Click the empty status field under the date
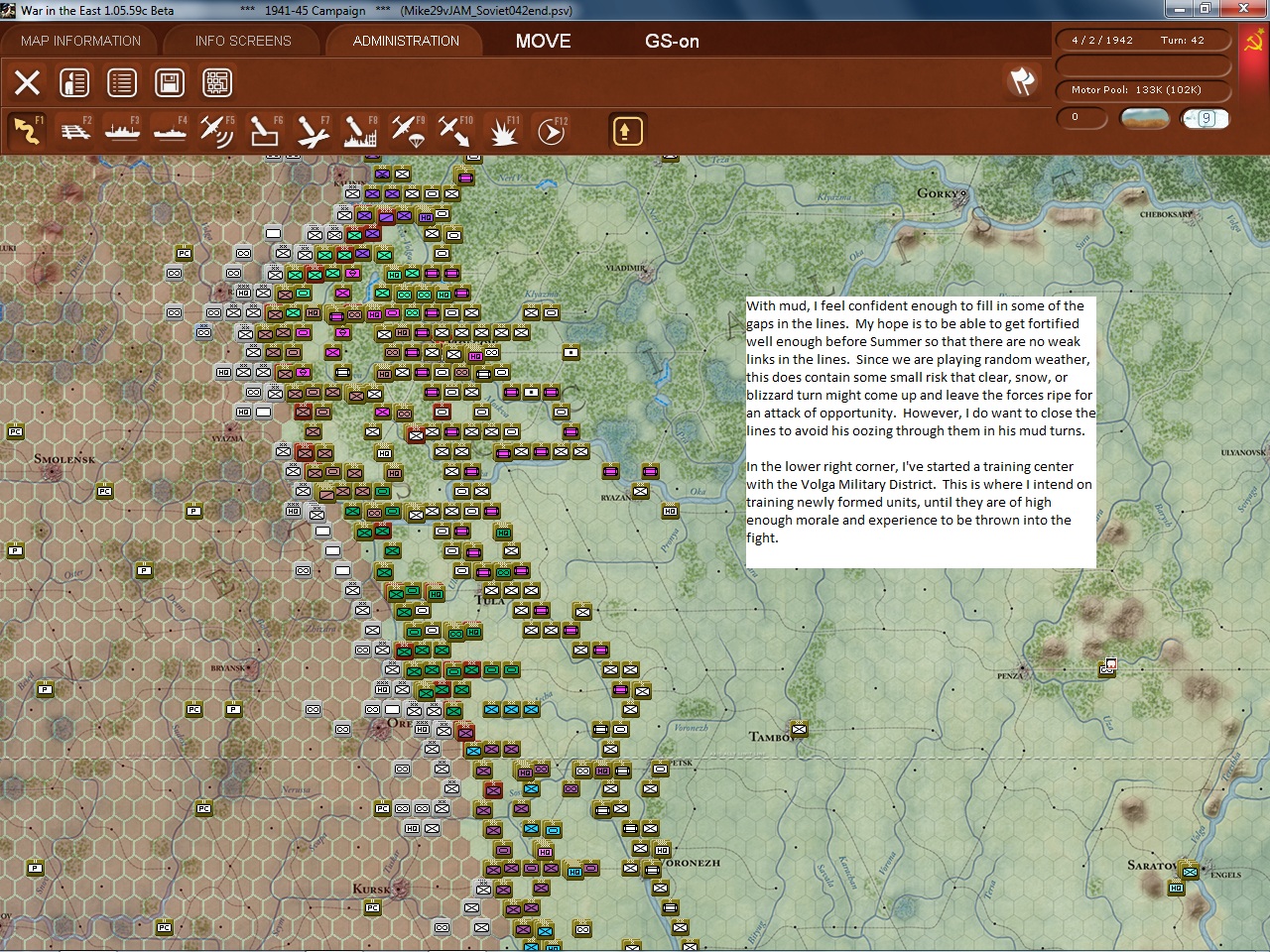 (1144, 65)
